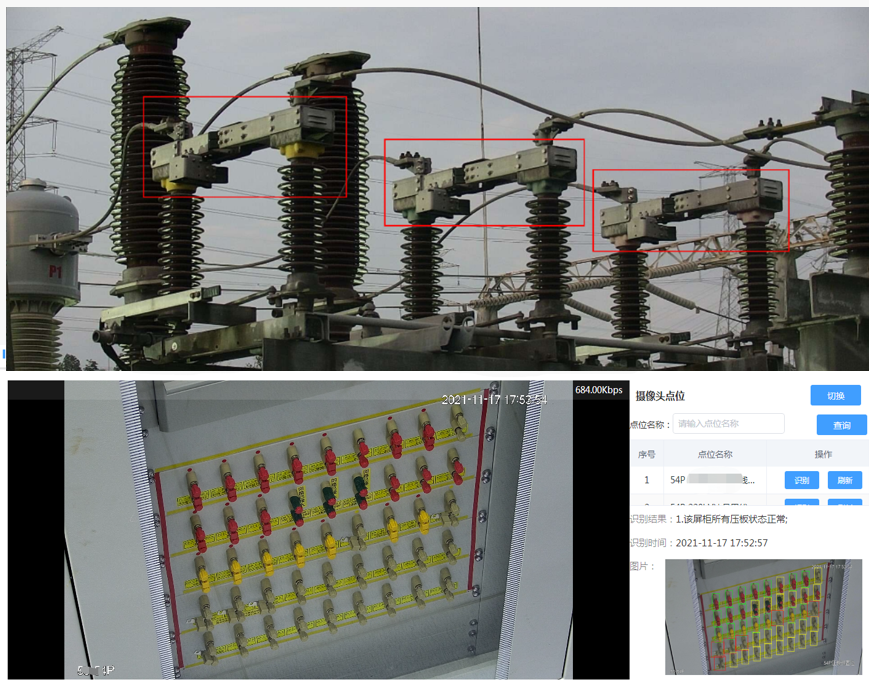Click 刷新 for point row 1

click(x=845, y=480)
